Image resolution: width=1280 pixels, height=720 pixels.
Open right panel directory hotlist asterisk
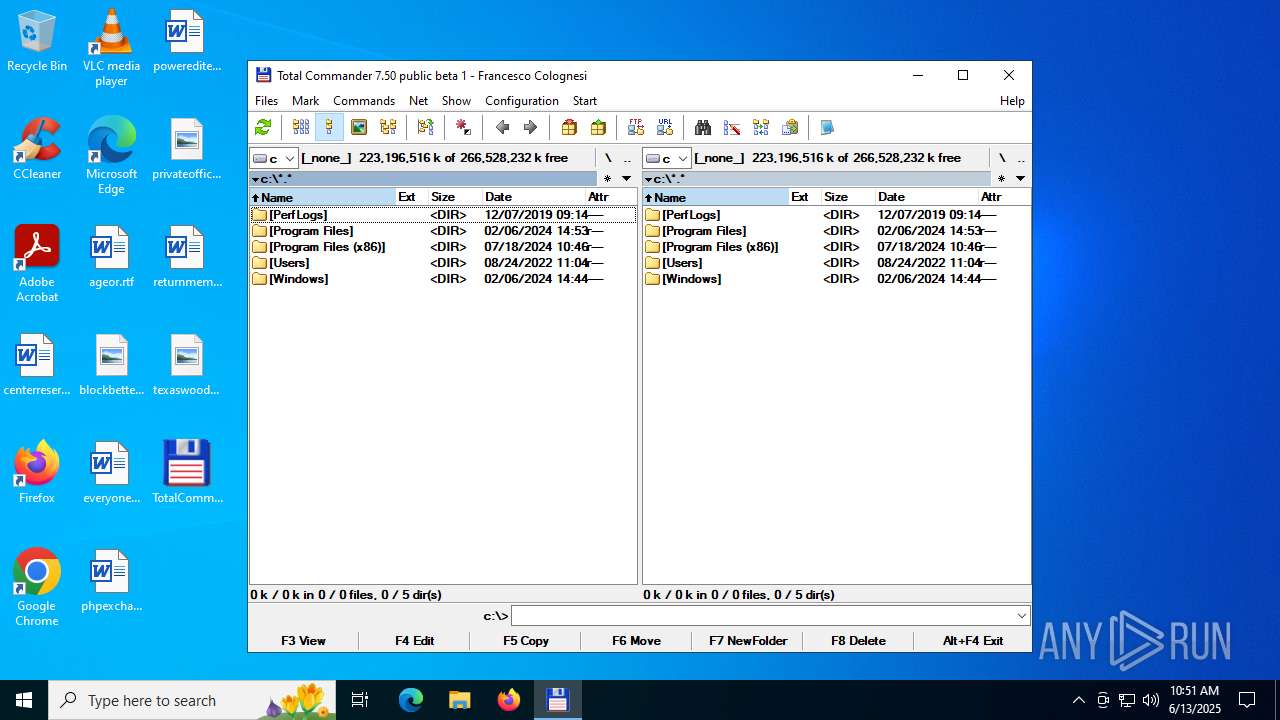(x=1000, y=179)
